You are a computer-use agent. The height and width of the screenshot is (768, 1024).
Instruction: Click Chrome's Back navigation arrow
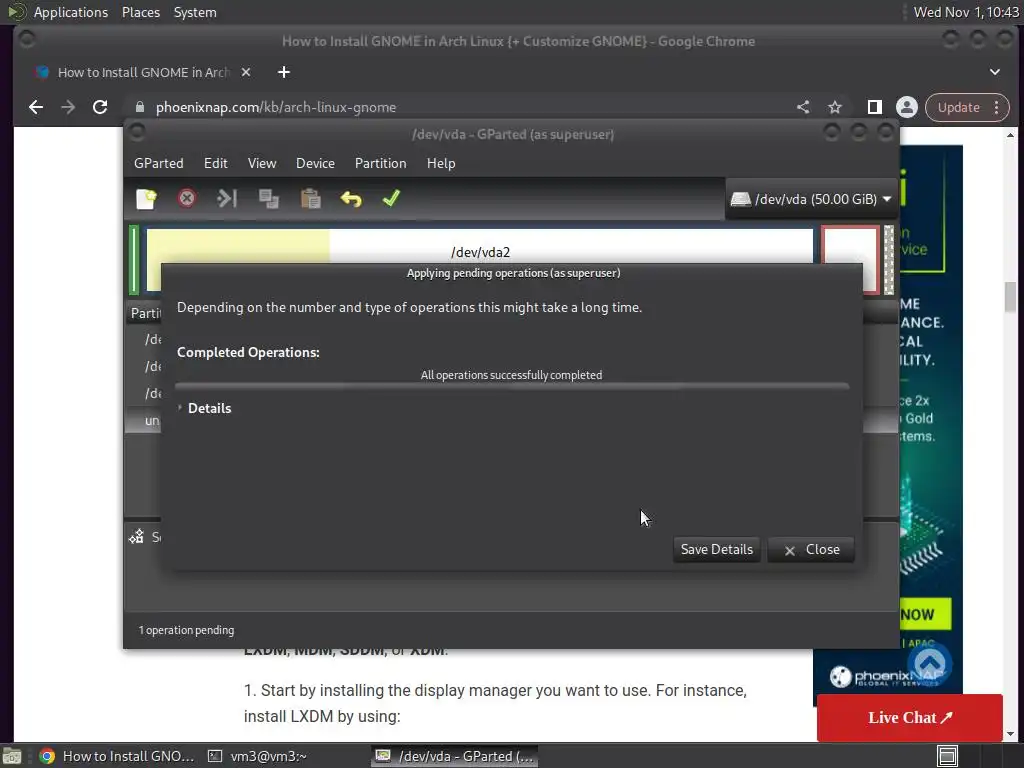36,107
